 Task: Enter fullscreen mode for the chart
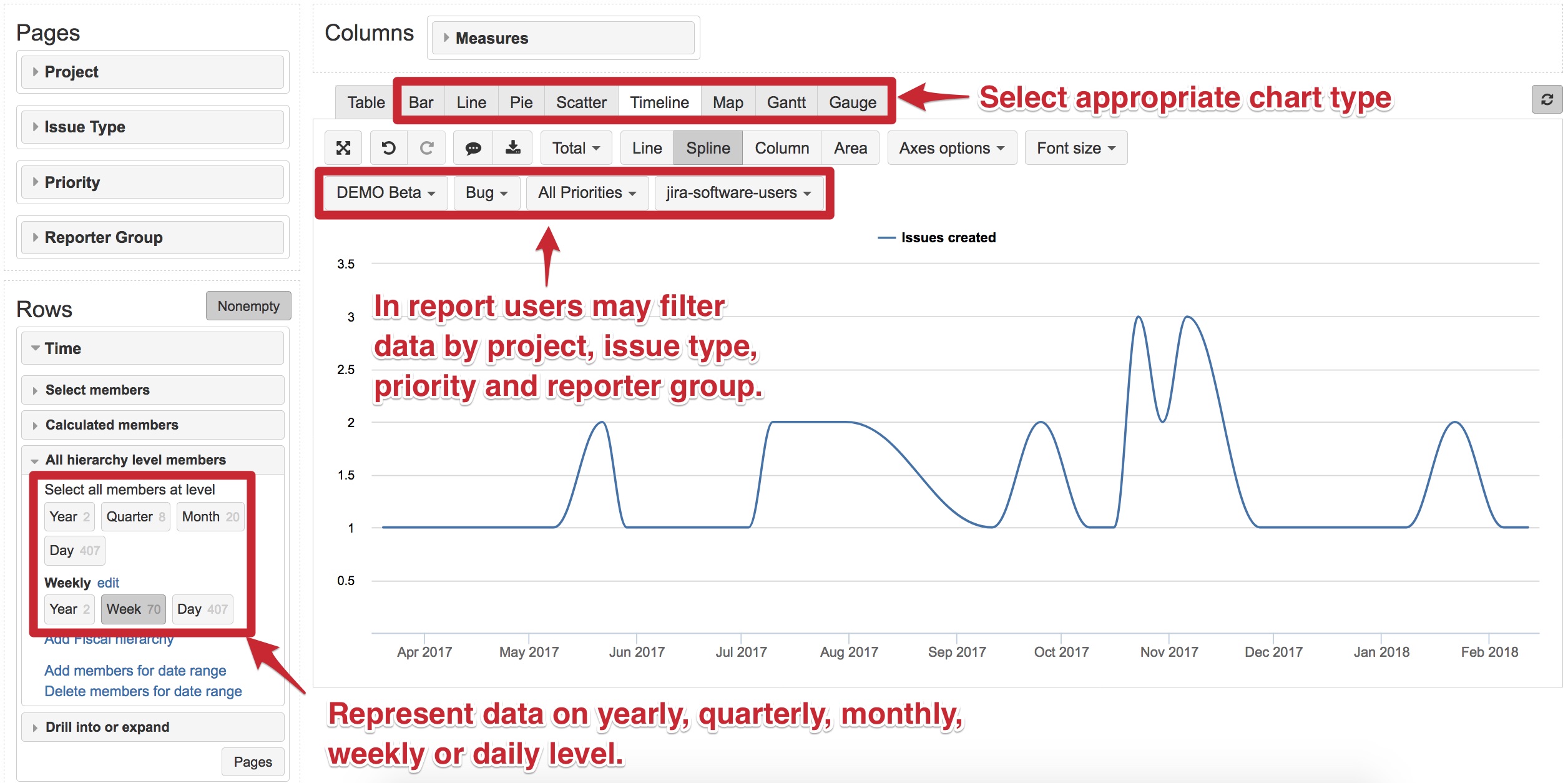344,147
